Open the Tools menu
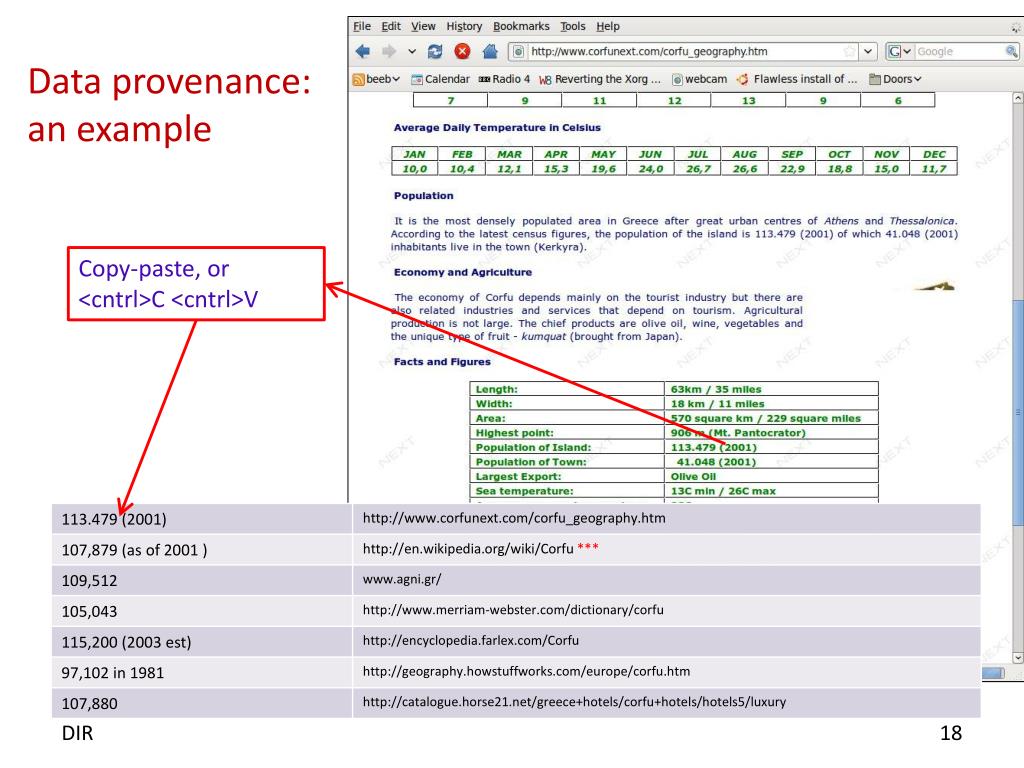 (573, 26)
